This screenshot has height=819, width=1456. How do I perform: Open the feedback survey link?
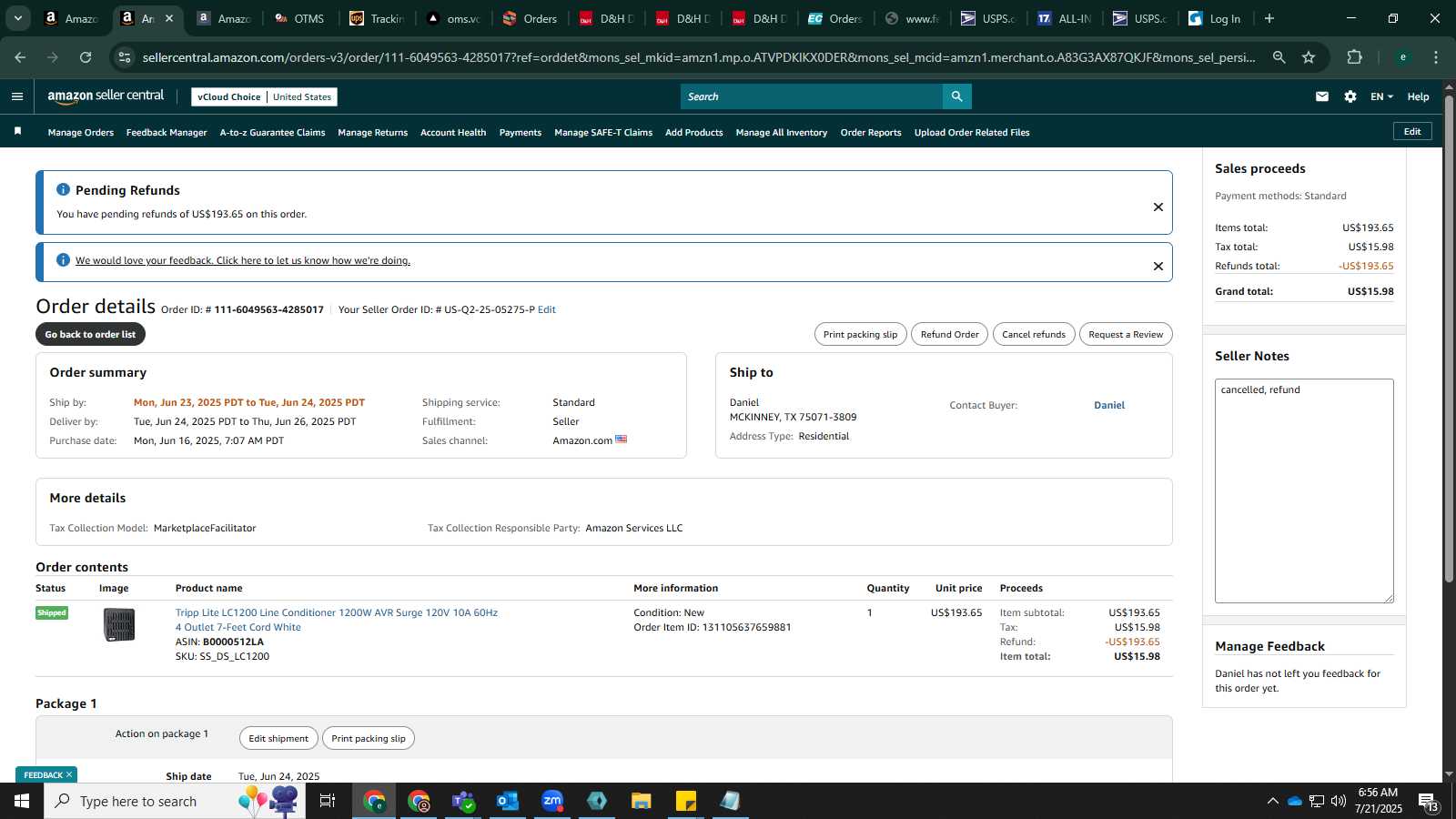coord(243,260)
